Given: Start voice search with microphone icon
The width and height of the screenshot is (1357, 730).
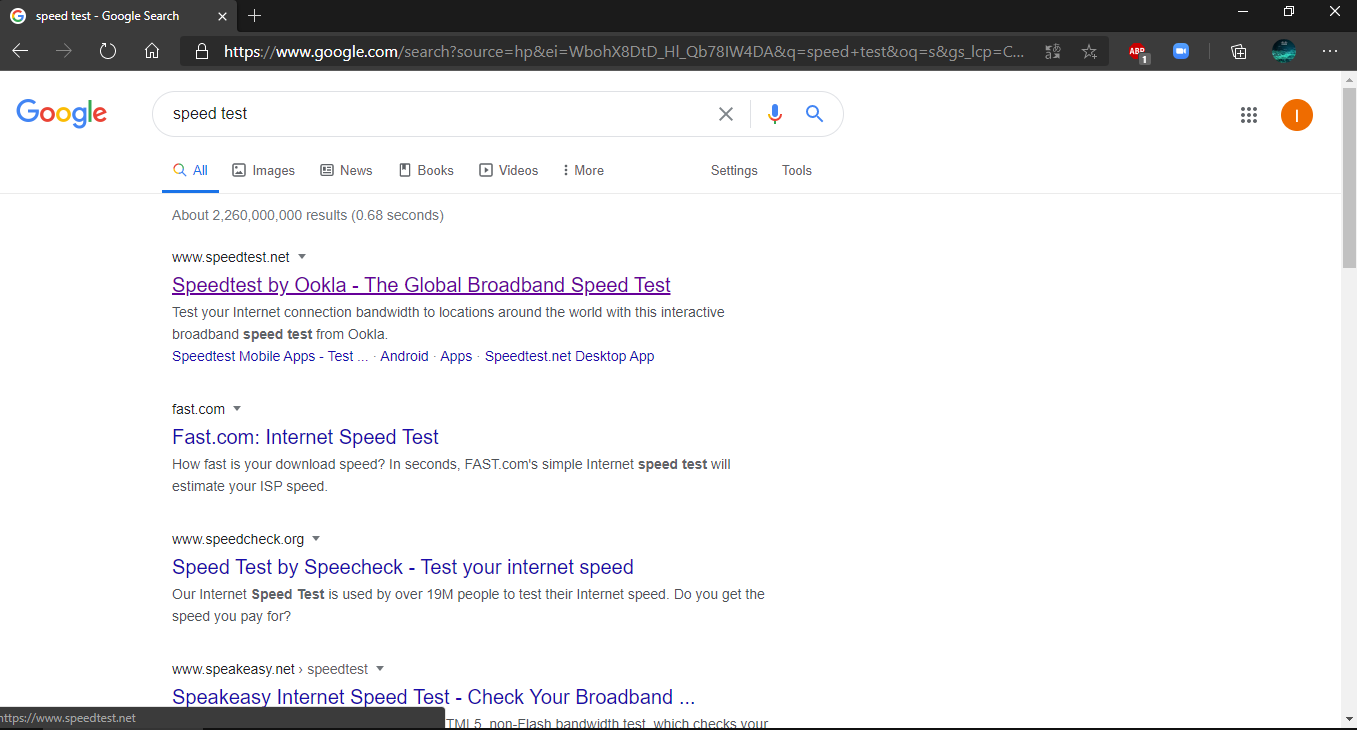Looking at the screenshot, I should coord(774,114).
